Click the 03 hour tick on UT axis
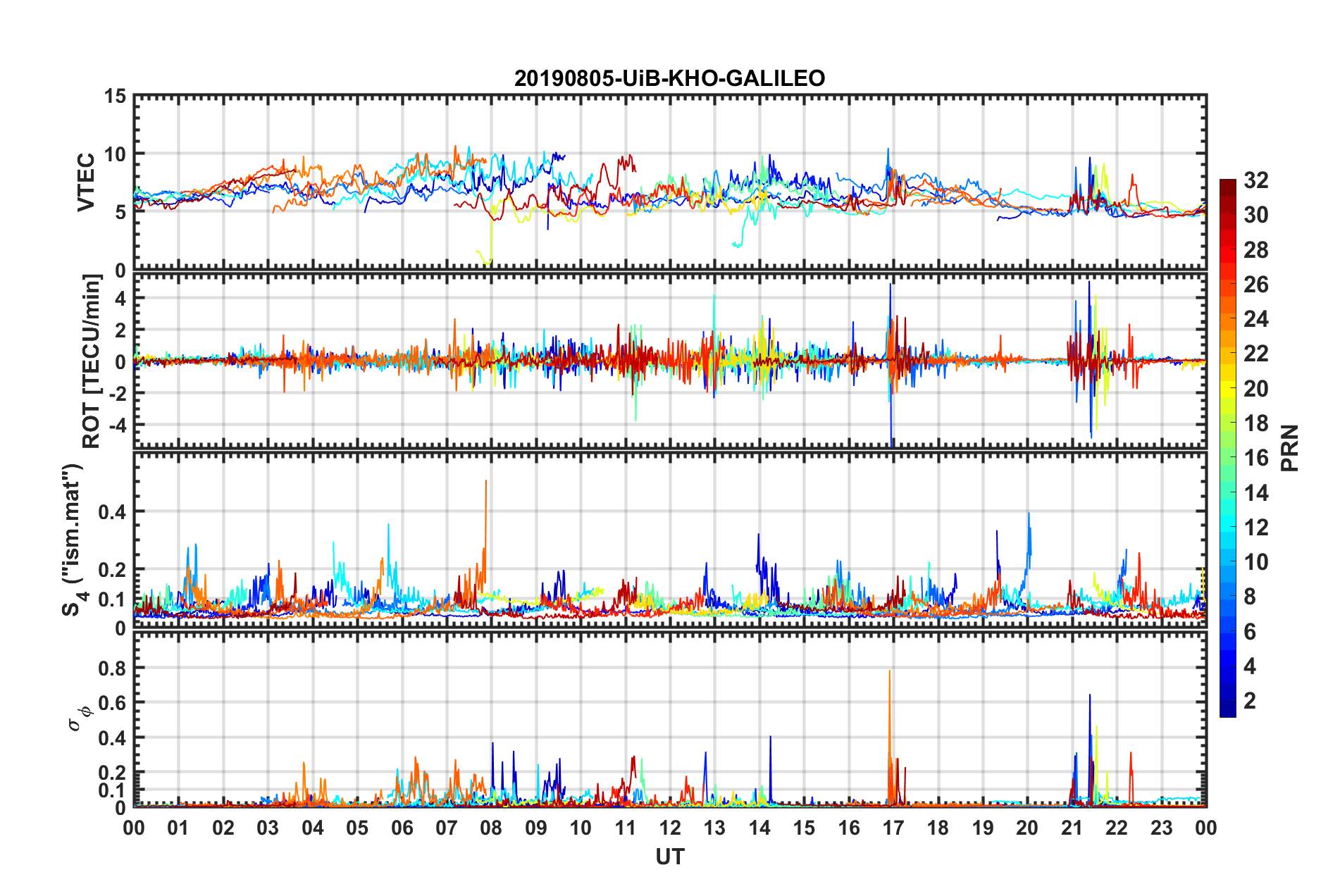 (268, 828)
